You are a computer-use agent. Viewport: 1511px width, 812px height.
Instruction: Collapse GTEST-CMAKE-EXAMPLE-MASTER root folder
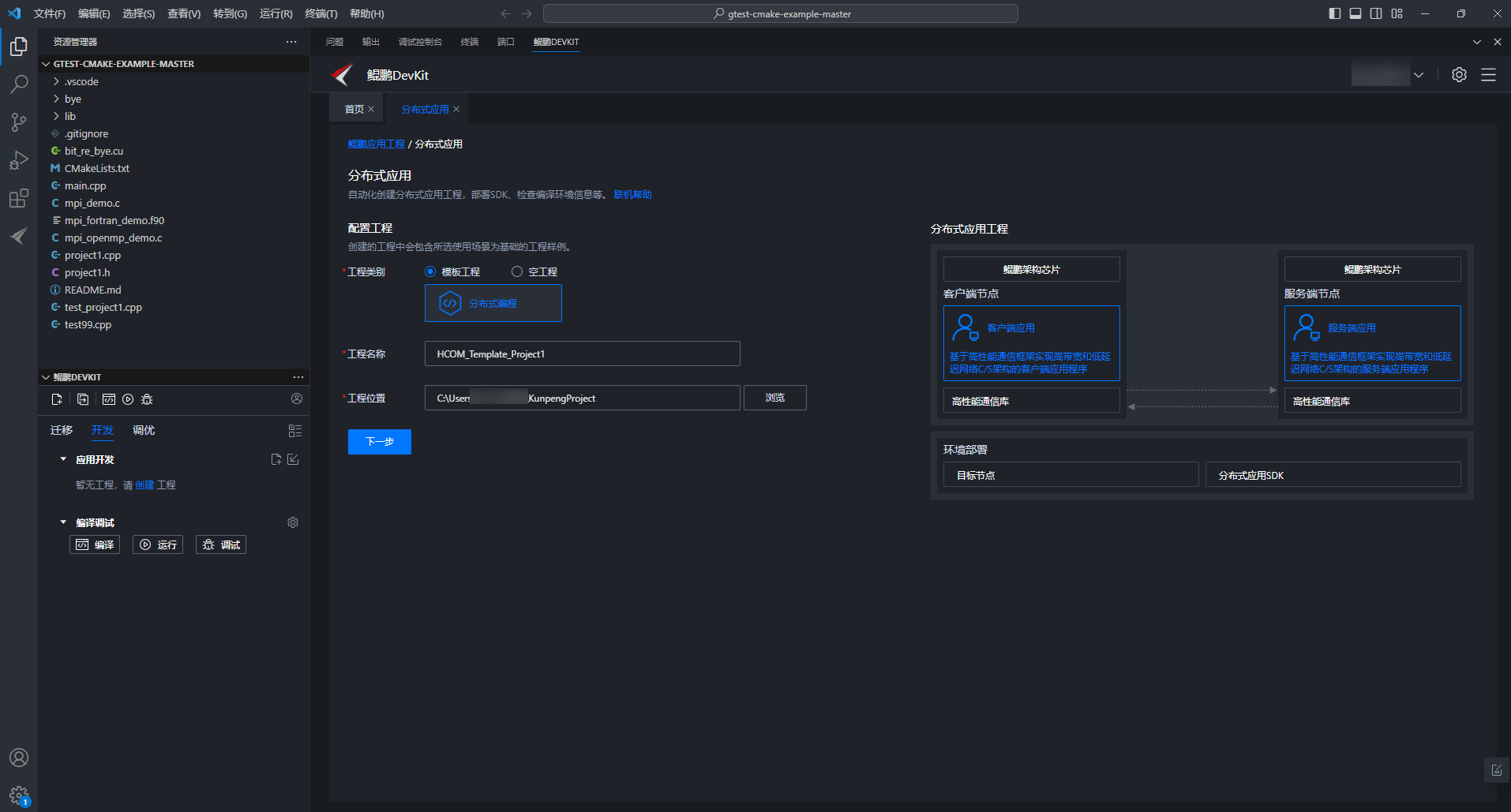tap(46, 64)
